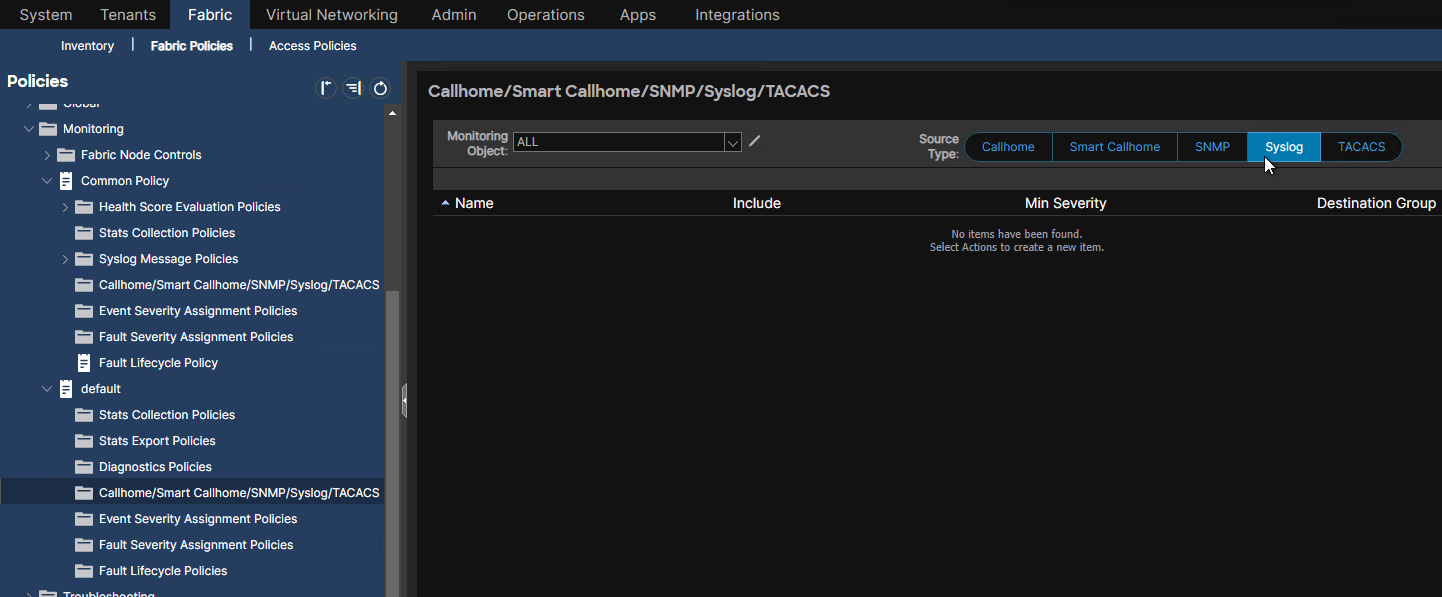Go to Inventory submenu

tap(87, 46)
